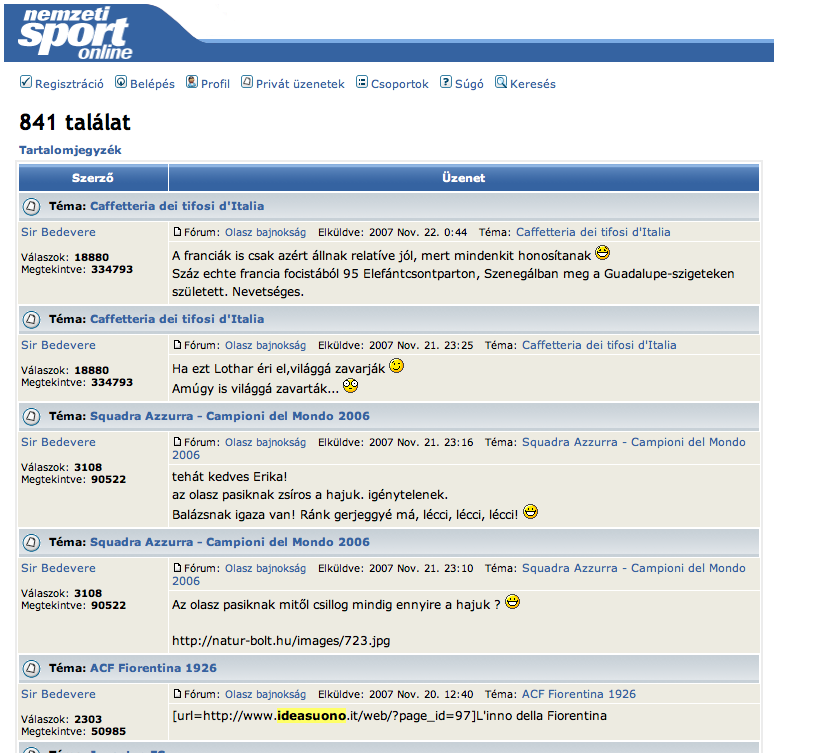
Task: Click the post icon of the Nov. 22. 0:44 message
Action: coord(178,232)
